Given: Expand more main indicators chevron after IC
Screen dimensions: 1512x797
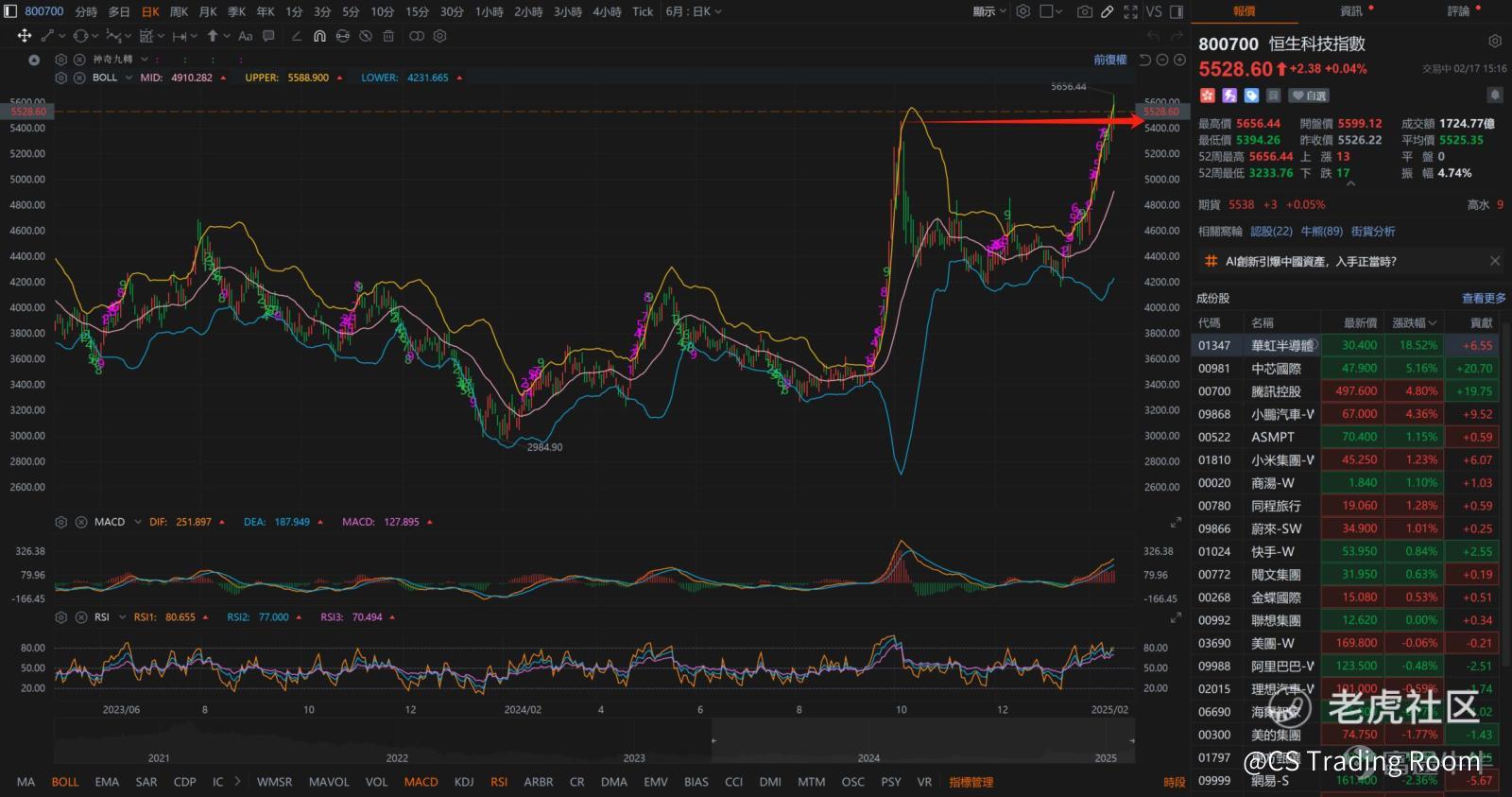Looking at the screenshot, I should (237, 782).
